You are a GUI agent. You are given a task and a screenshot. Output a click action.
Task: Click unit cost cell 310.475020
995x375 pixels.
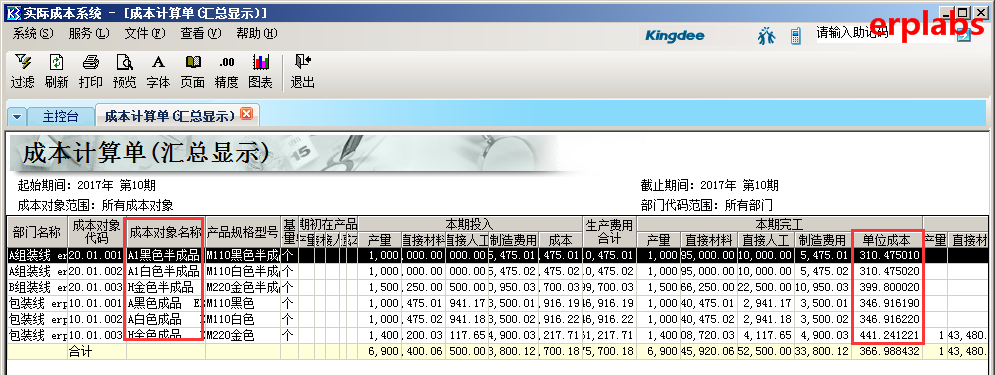[x=886, y=271]
